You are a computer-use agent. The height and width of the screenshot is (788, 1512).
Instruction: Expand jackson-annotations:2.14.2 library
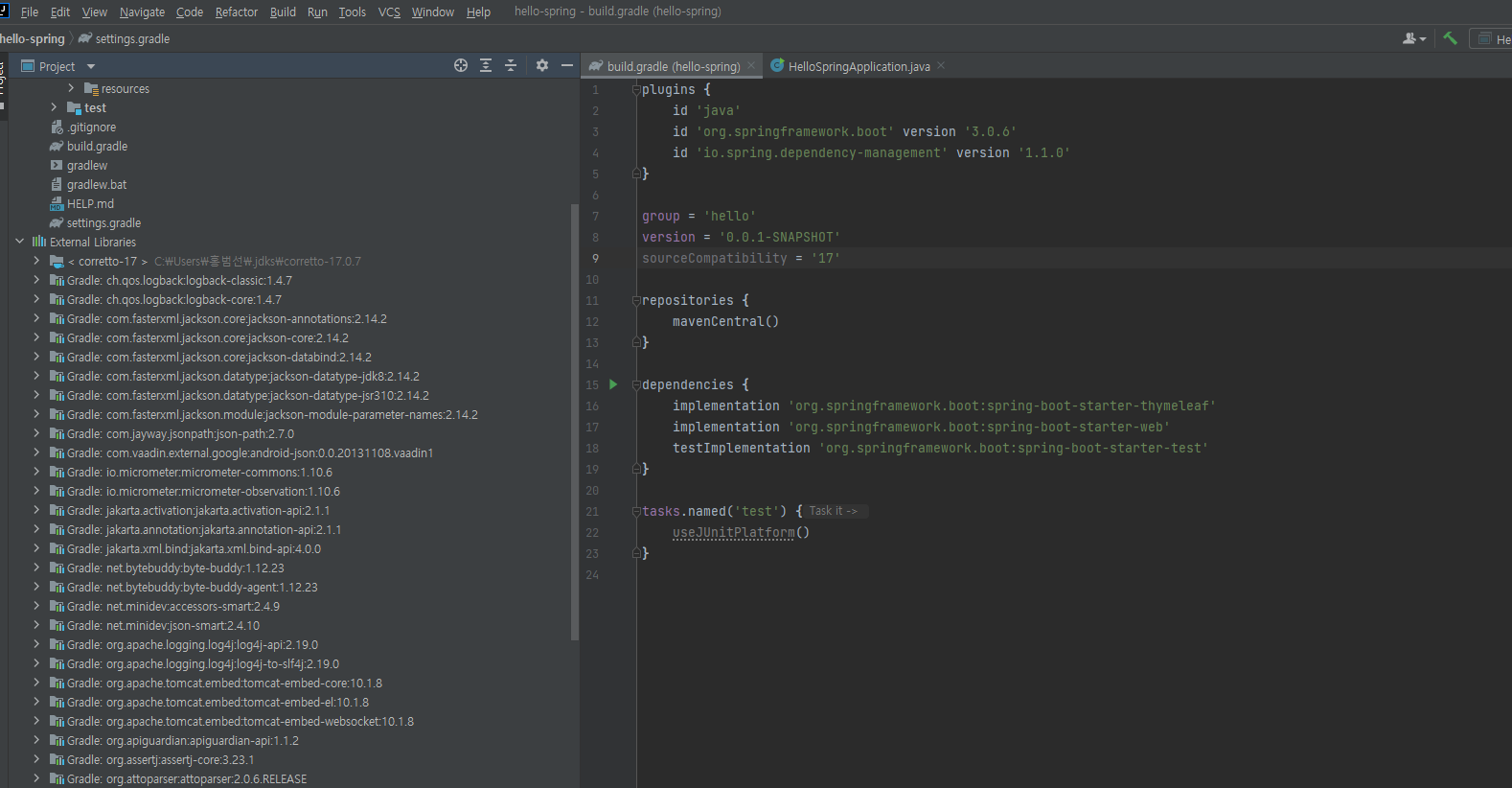pyautogui.click(x=36, y=318)
